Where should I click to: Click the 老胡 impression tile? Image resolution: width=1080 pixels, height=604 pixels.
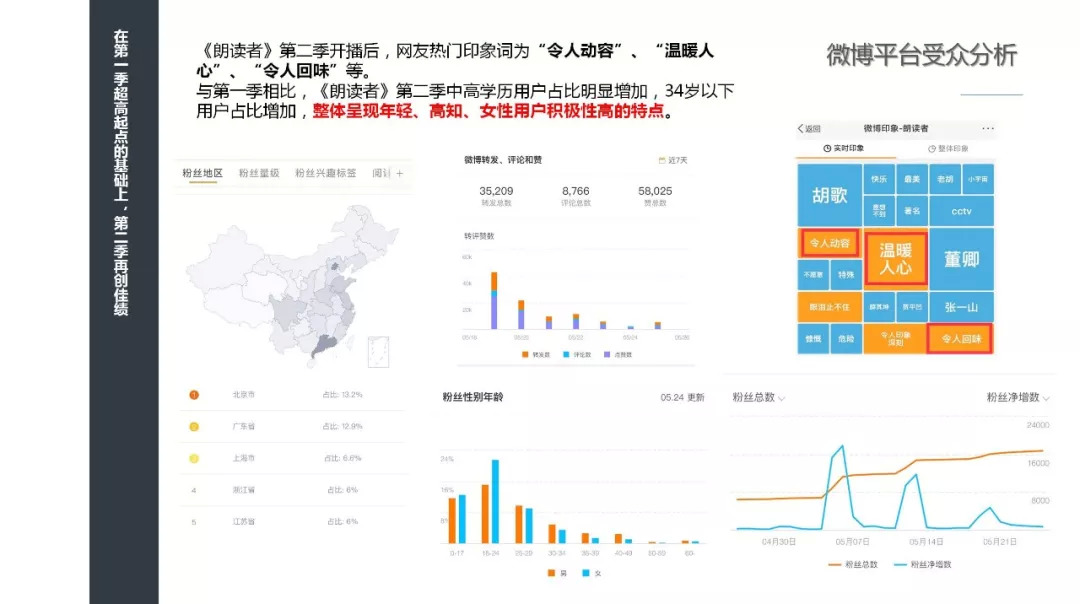pos(945,179)
